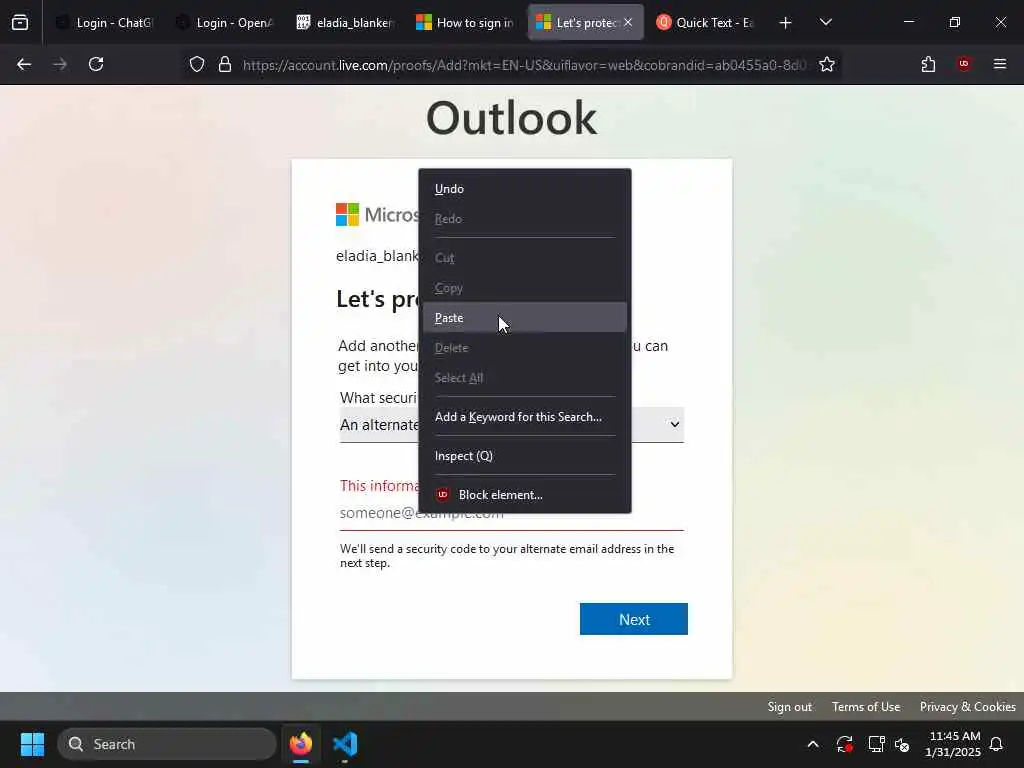Open the Windows Start menu
This screenshot has width=1024, height=768.
click(32, 744)
